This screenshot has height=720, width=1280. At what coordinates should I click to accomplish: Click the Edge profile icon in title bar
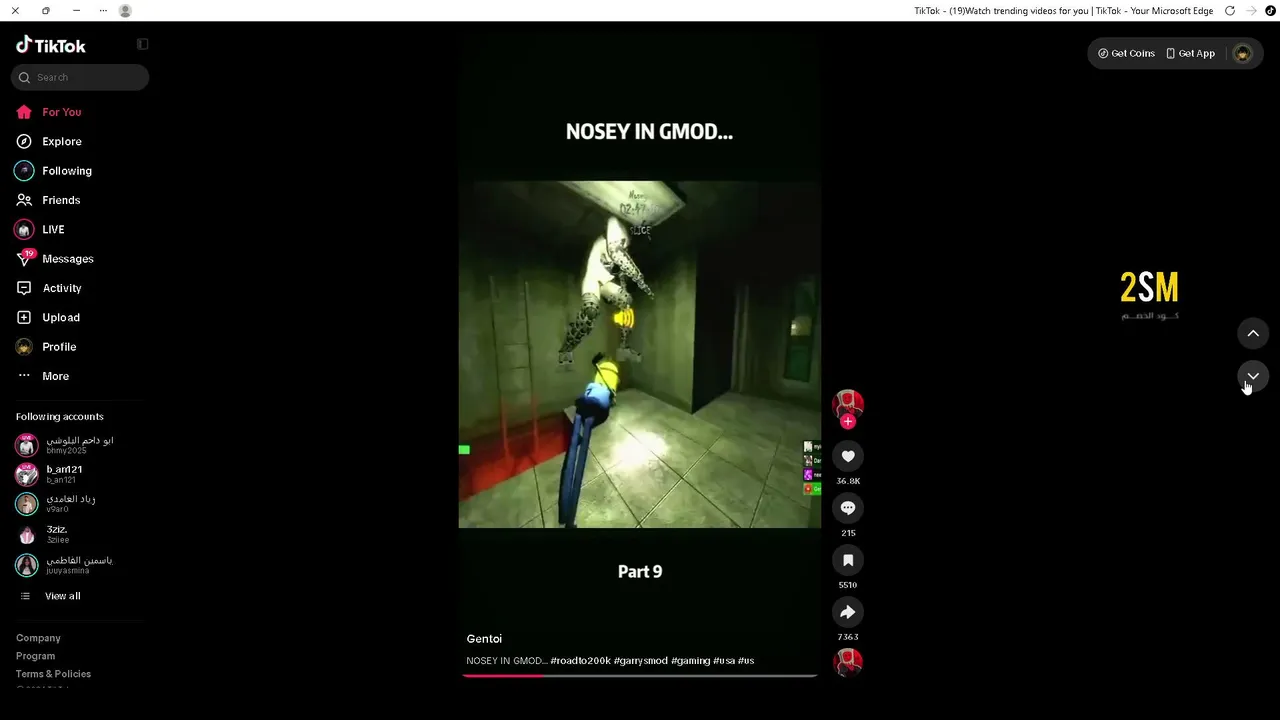125,11
